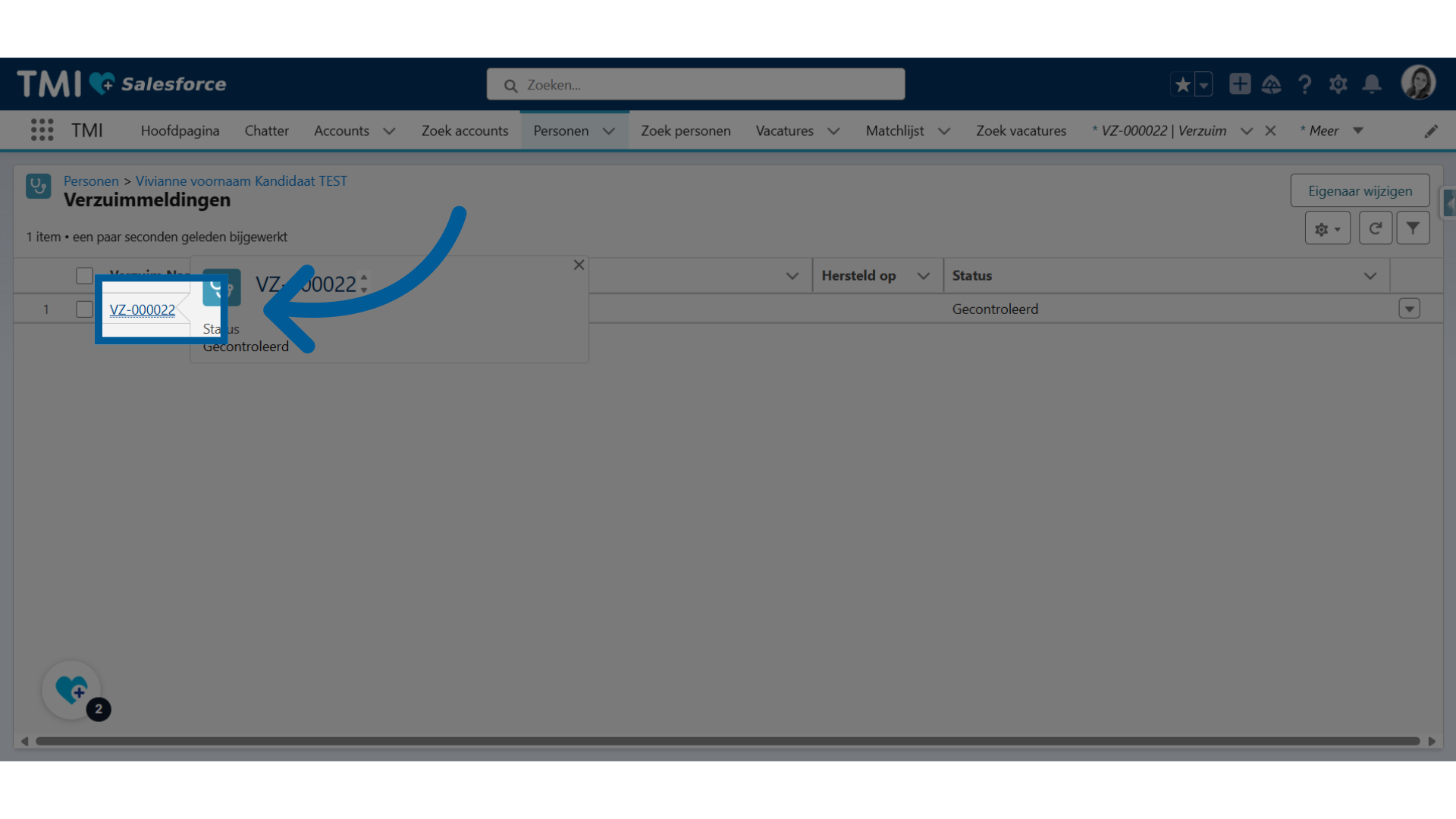Toggle the select all records checkbox
The image size is (1456, 819).
pyautogui.click(x=83, y=274)
